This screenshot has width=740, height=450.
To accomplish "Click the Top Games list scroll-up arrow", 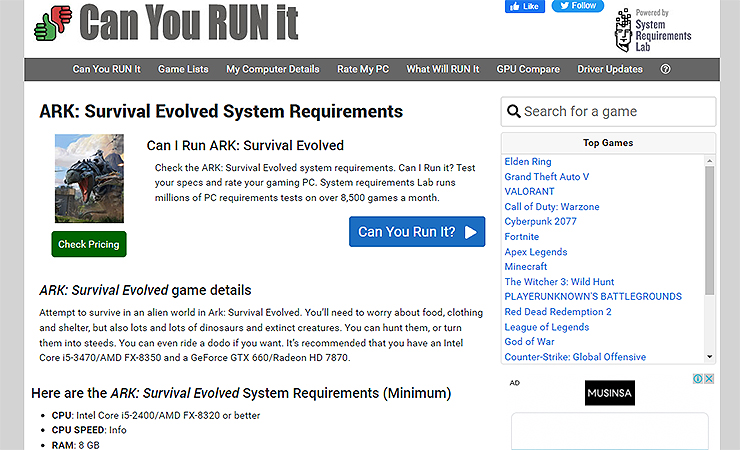I will pyautogui.click(x=709, y=161).
